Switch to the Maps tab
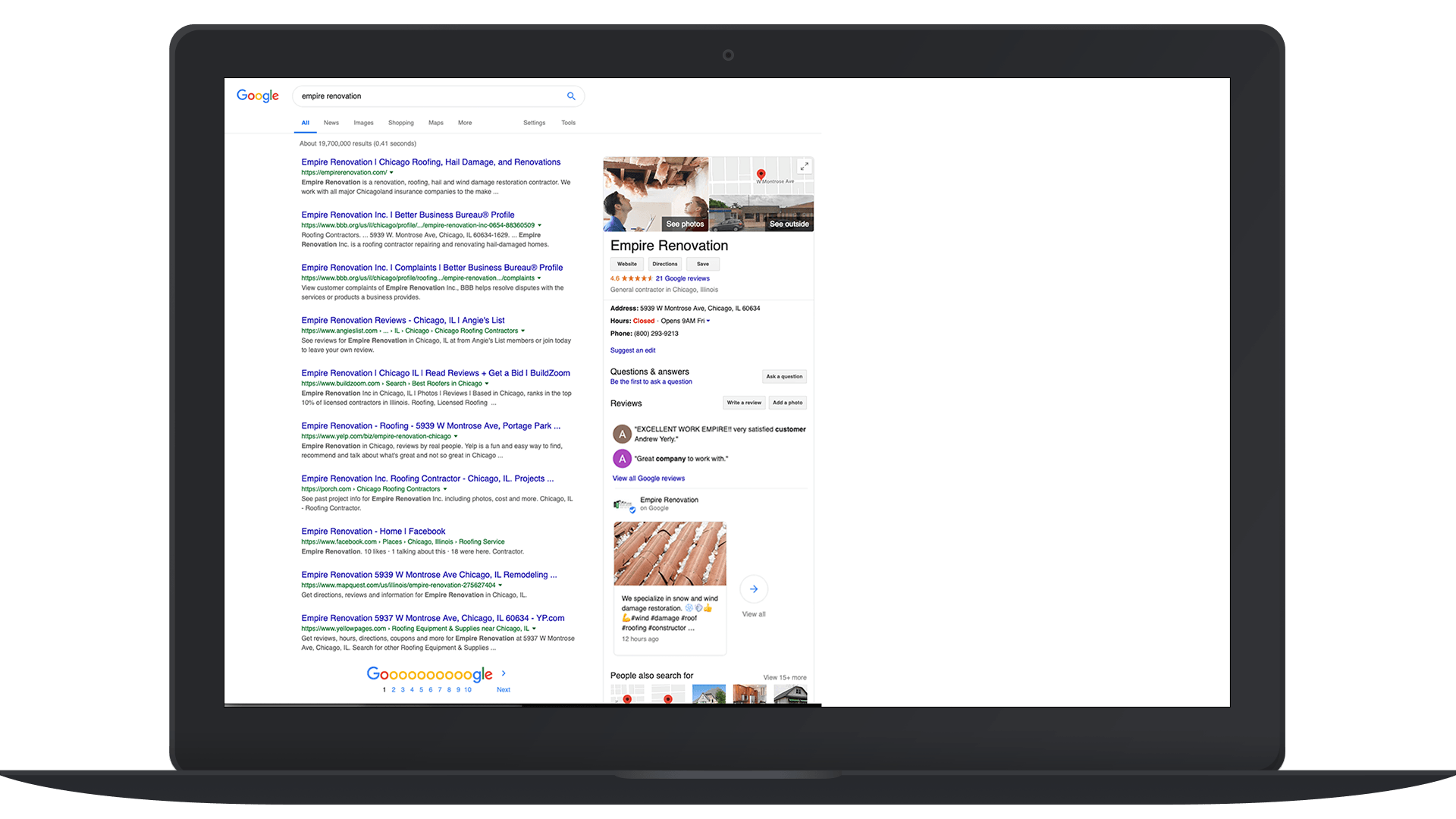The width and height of the screenshot is (1456, 819). (x=436, y=123)
